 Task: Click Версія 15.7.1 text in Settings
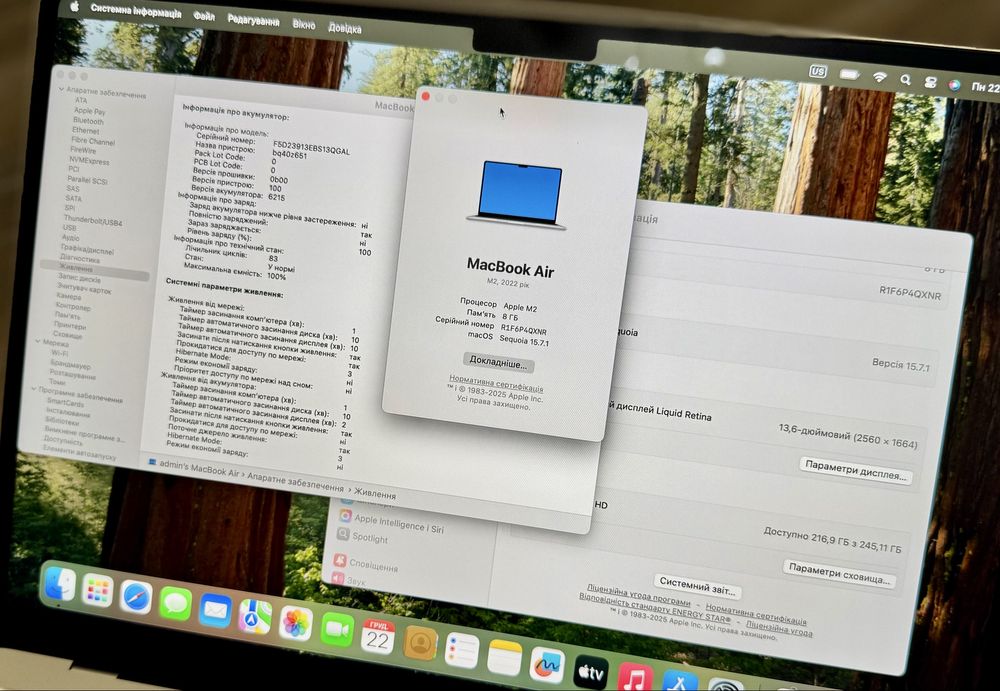click(x=901, y=364)
